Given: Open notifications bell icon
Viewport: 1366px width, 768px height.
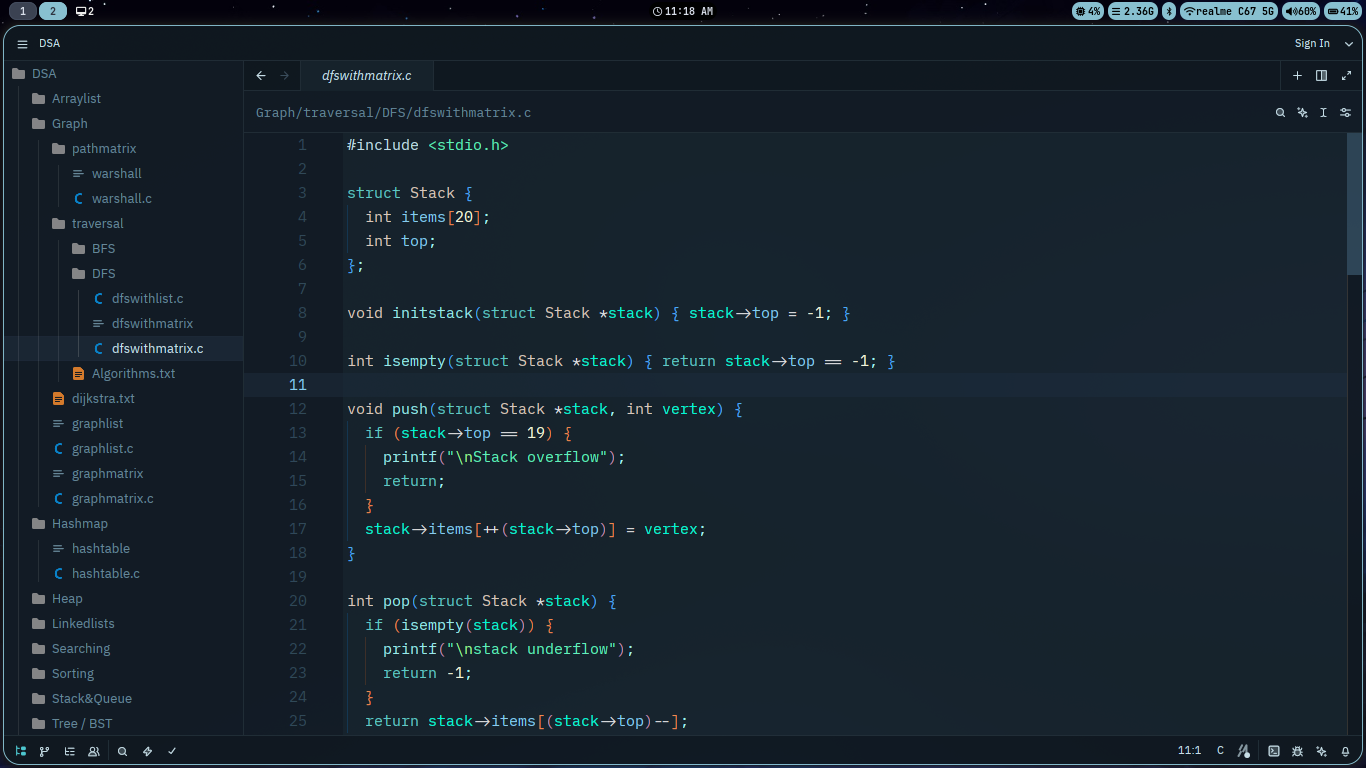Looking at the screenshot, I should [x=1346, y=751].
